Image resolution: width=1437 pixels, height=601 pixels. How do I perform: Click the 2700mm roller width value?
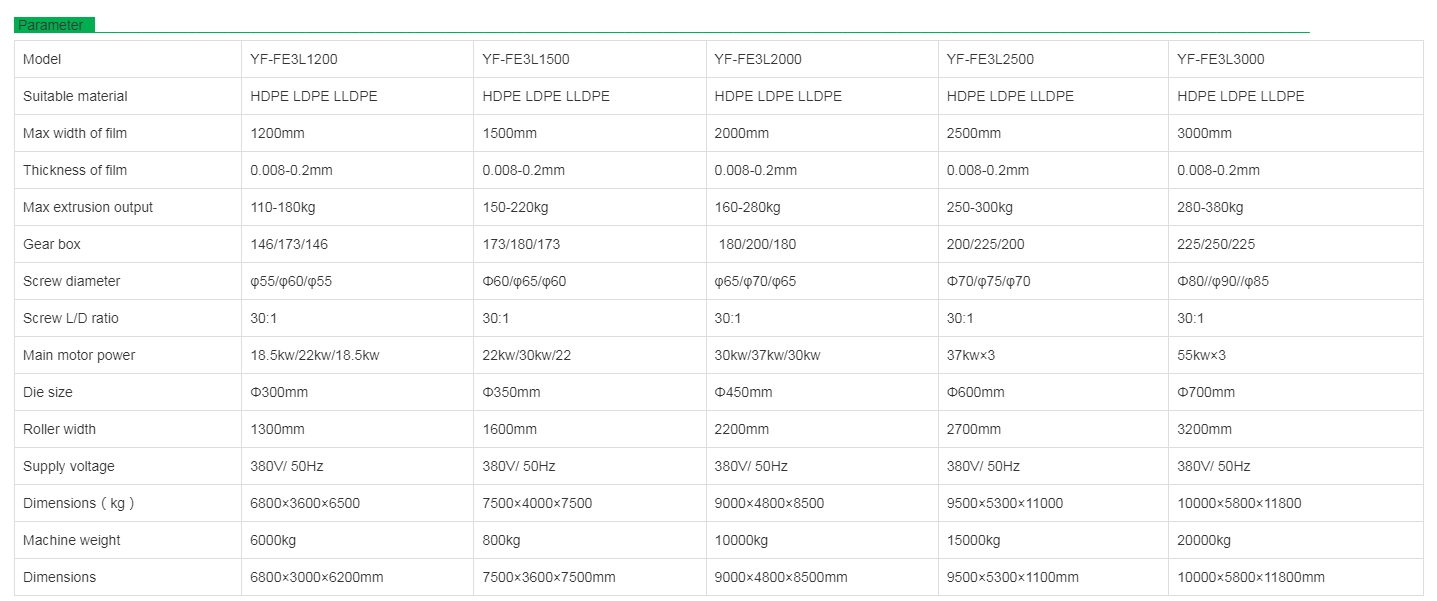(974, 429)
